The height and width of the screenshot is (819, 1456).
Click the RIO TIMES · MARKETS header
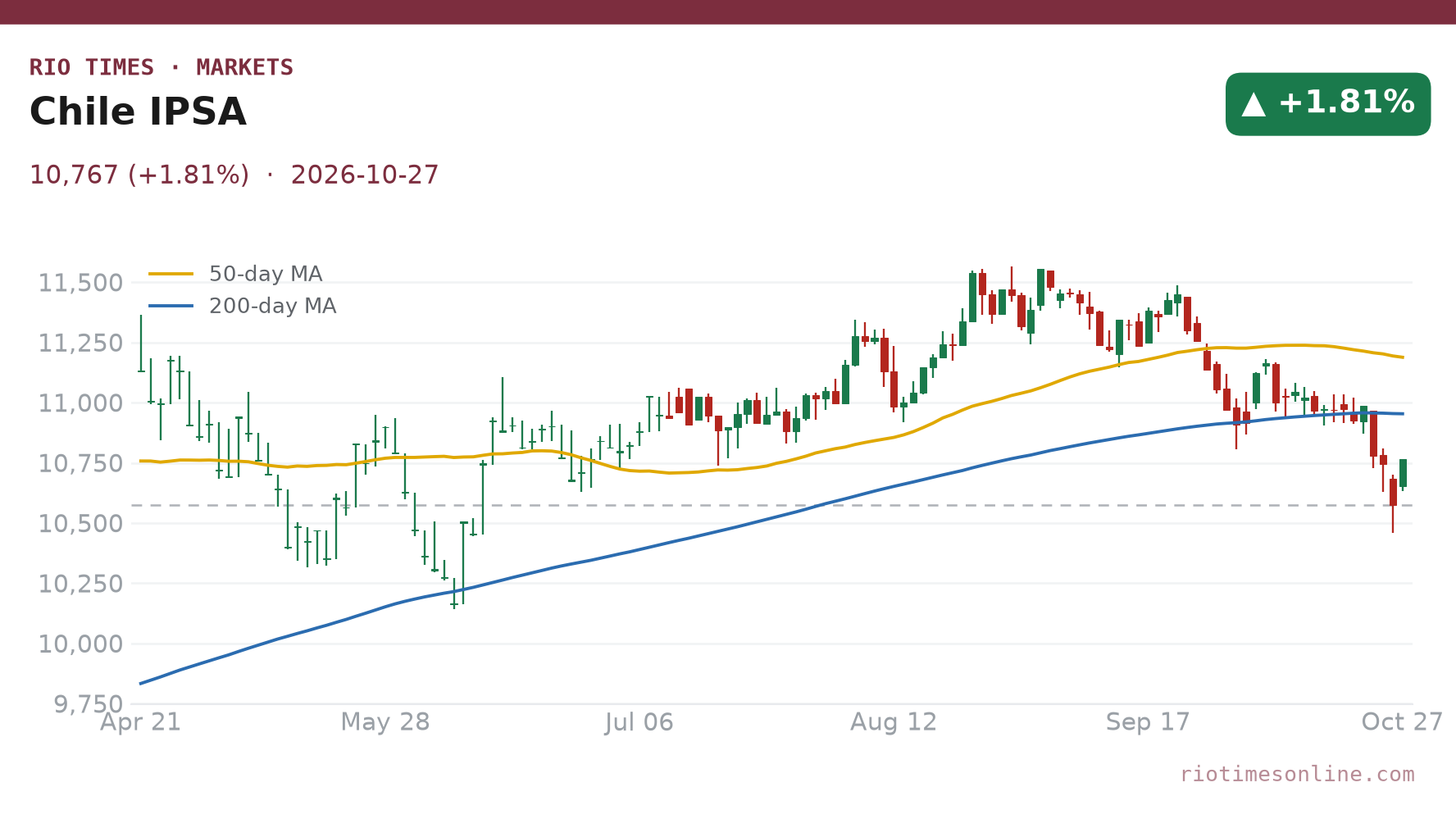(162, 67)
